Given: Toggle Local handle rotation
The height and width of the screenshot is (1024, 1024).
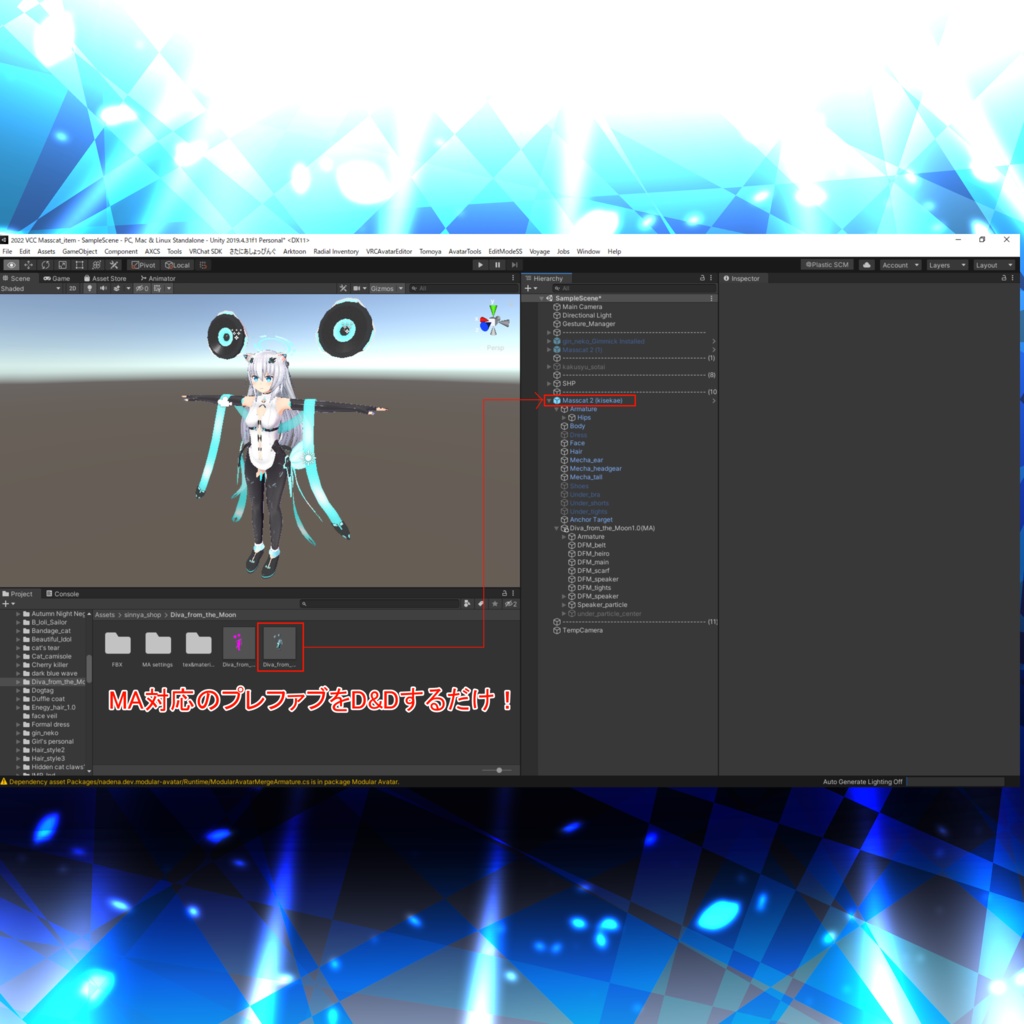Looking at the screenshot, I should click(x=177, y=265).
